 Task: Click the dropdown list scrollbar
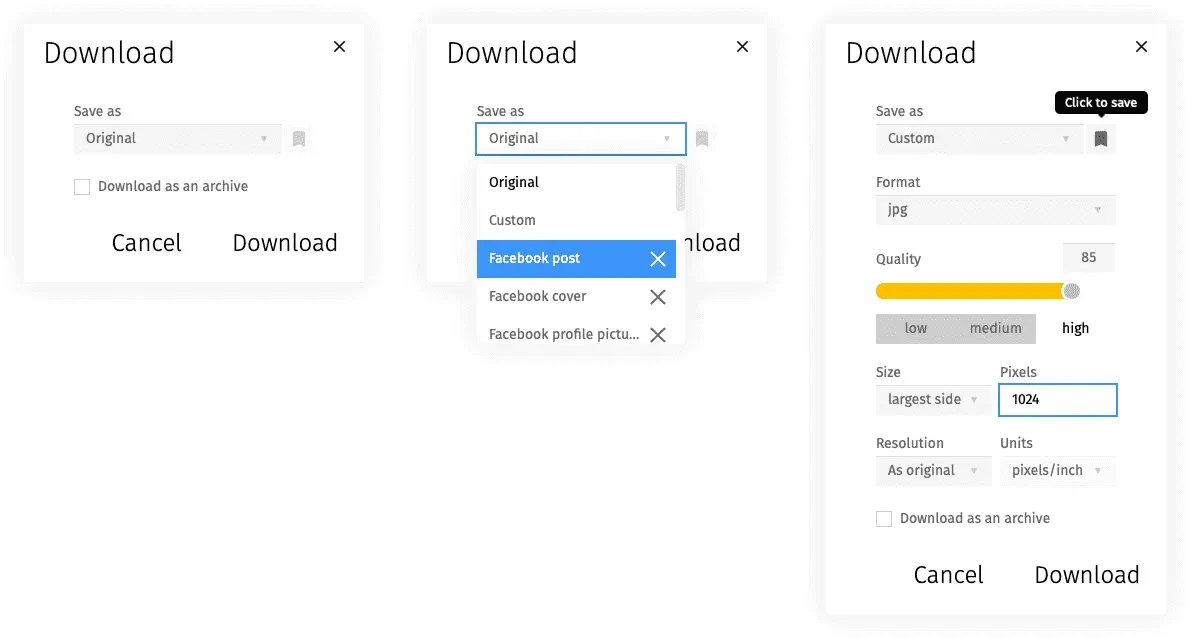pos(680,188)
